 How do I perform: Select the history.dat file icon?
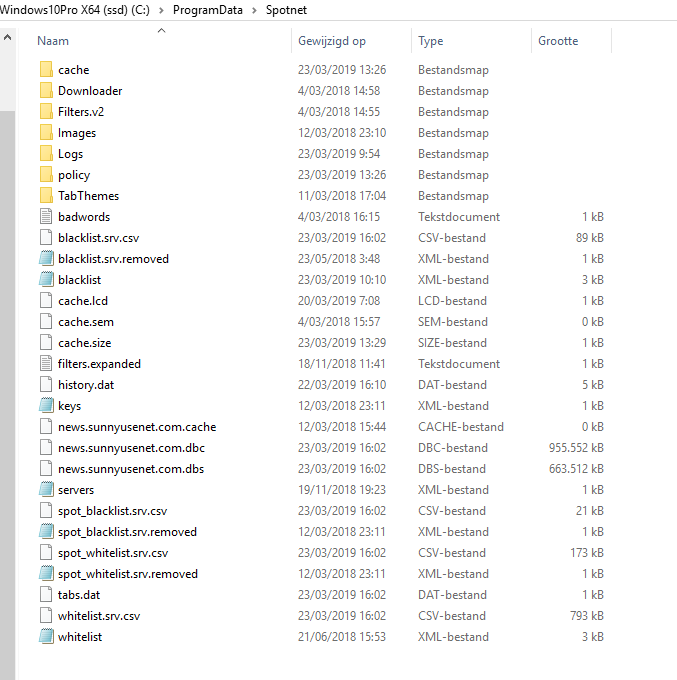coord(46,385)
